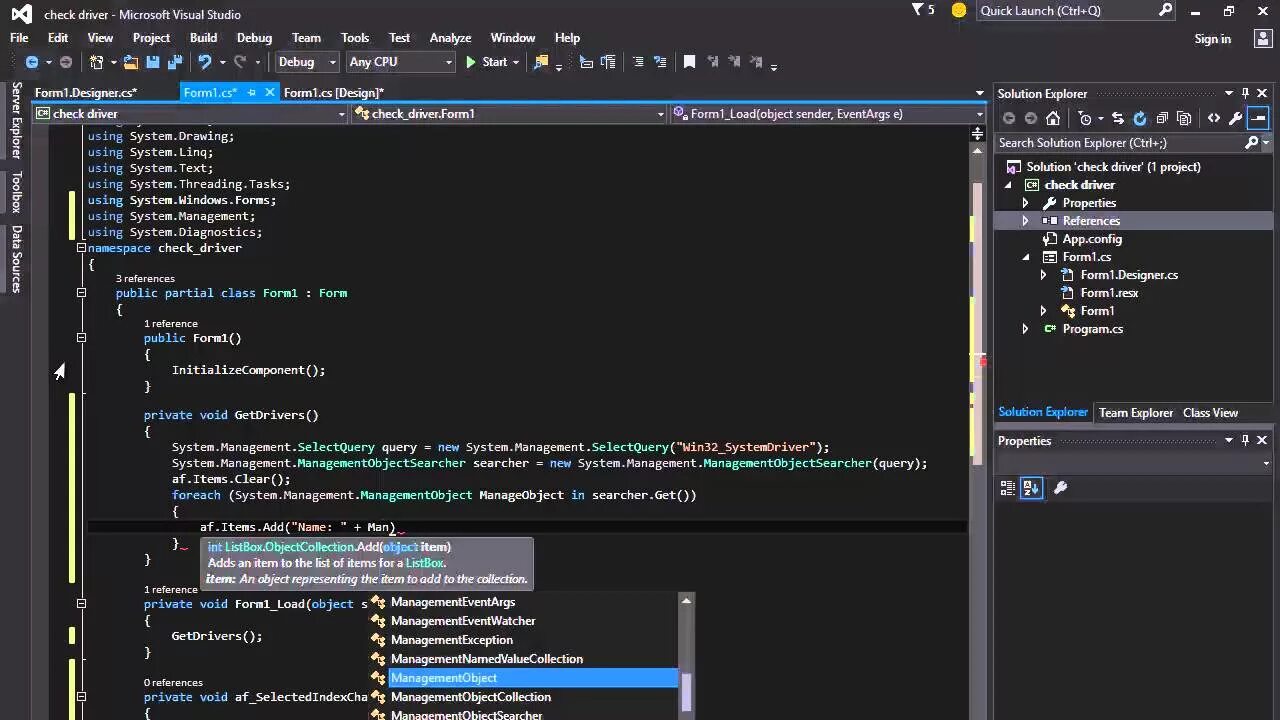Start debugging with the green Start button
This screenshot has height=720, width=1280.
(486, 62)
